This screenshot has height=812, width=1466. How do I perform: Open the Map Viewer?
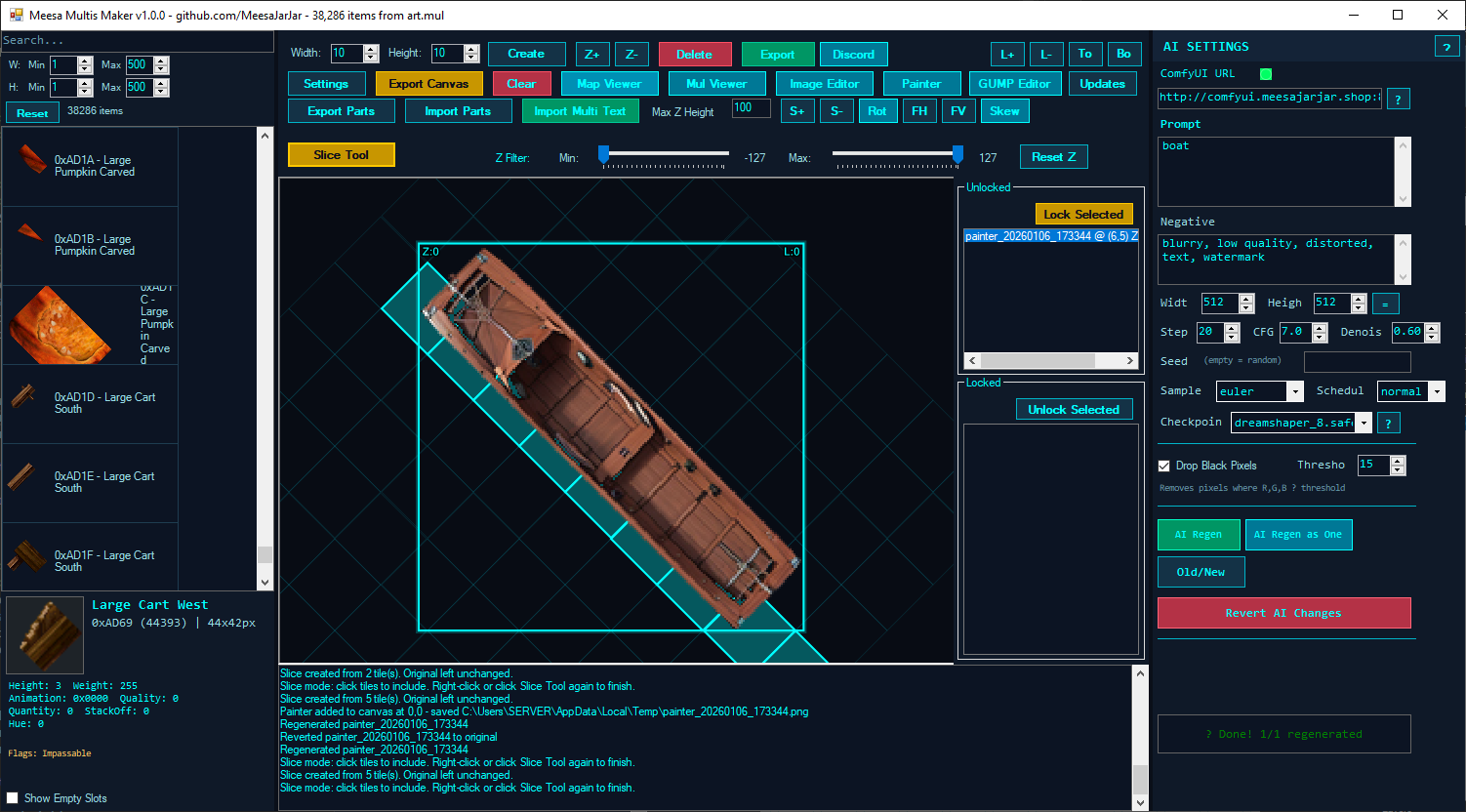click(x=609, y=84)
